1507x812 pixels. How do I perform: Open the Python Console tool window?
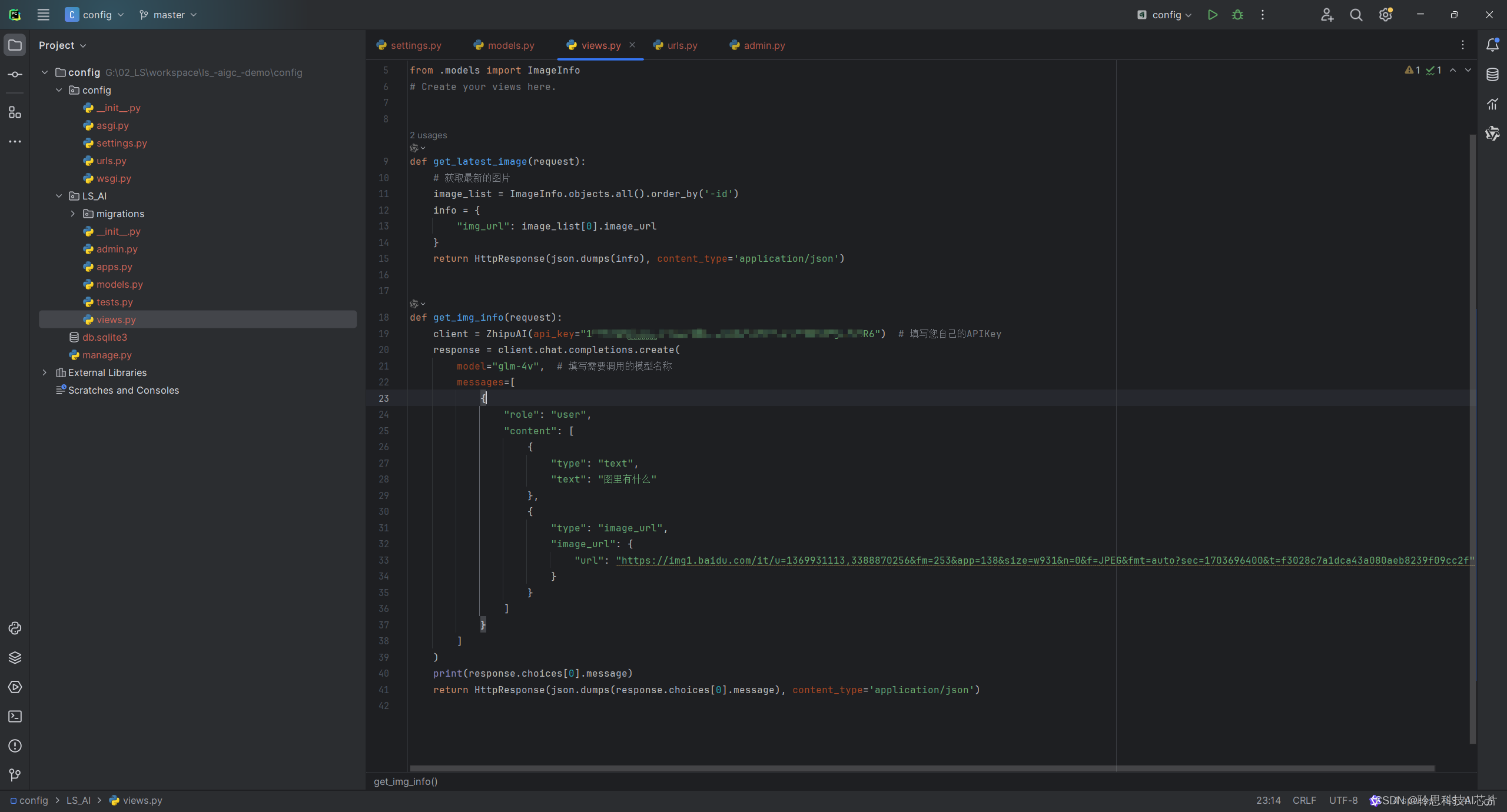click(x=15, y=628)
